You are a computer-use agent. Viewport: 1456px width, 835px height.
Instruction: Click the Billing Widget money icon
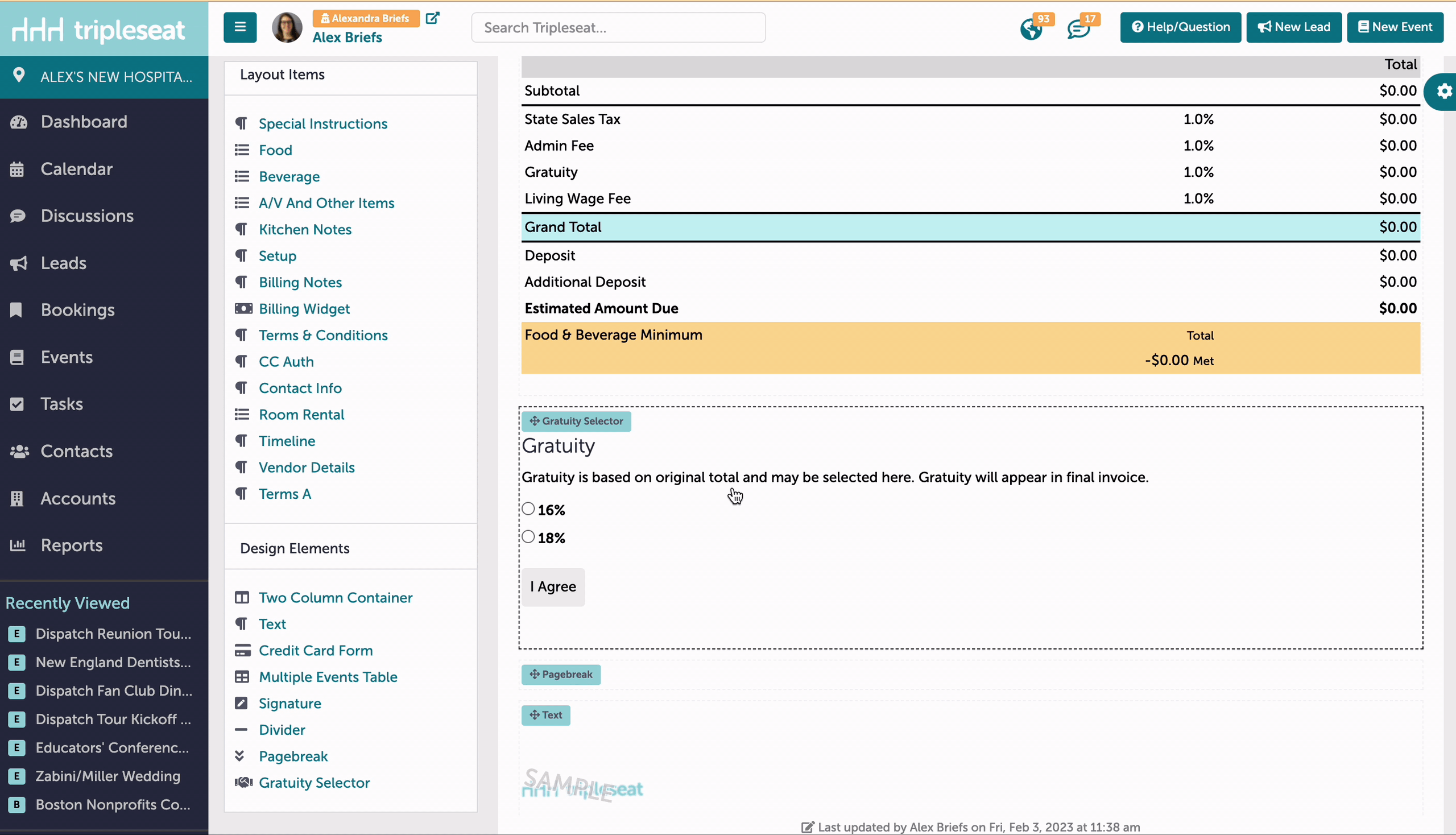[x=243, y=308]
